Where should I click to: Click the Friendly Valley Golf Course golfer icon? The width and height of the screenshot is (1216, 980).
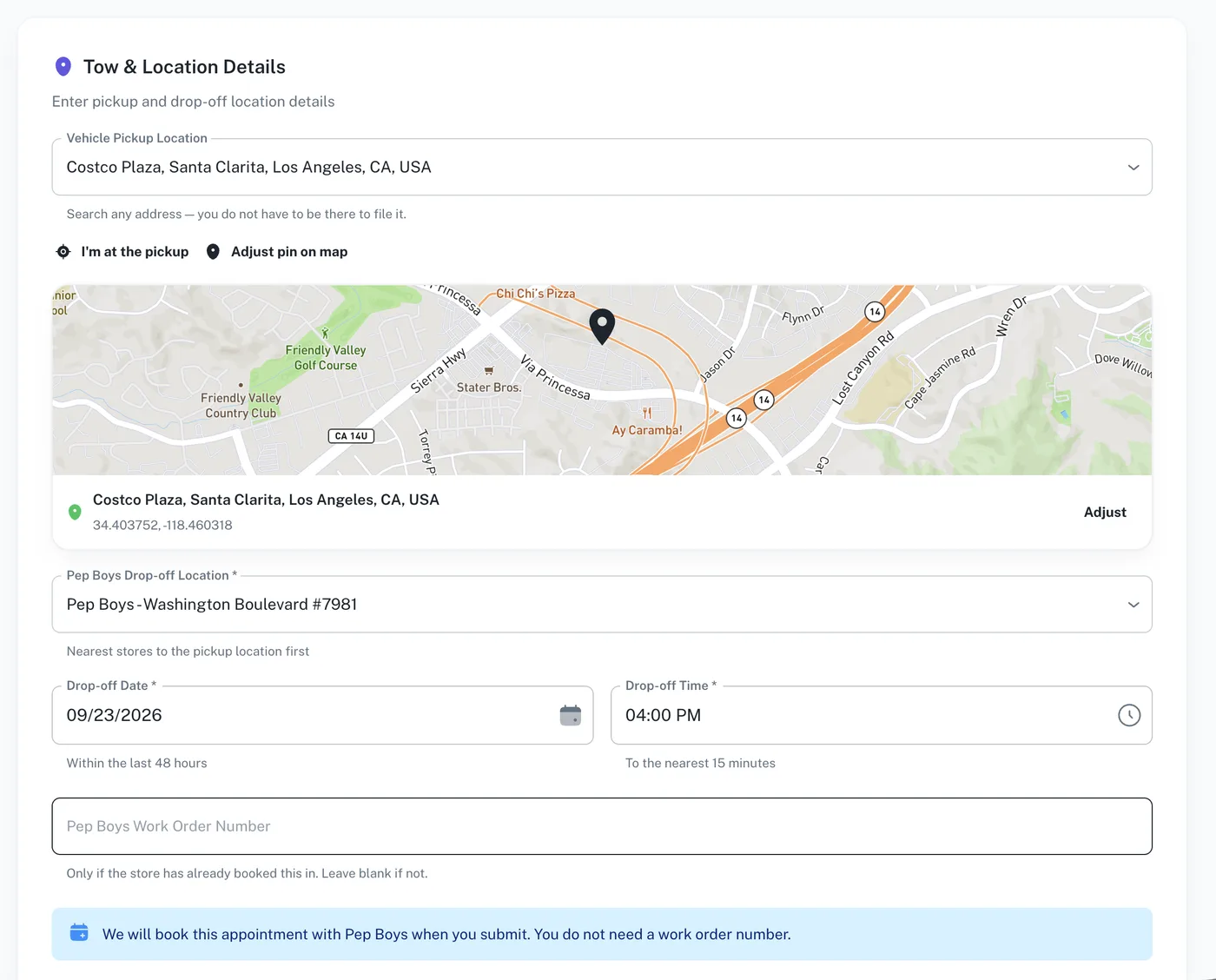326,333
